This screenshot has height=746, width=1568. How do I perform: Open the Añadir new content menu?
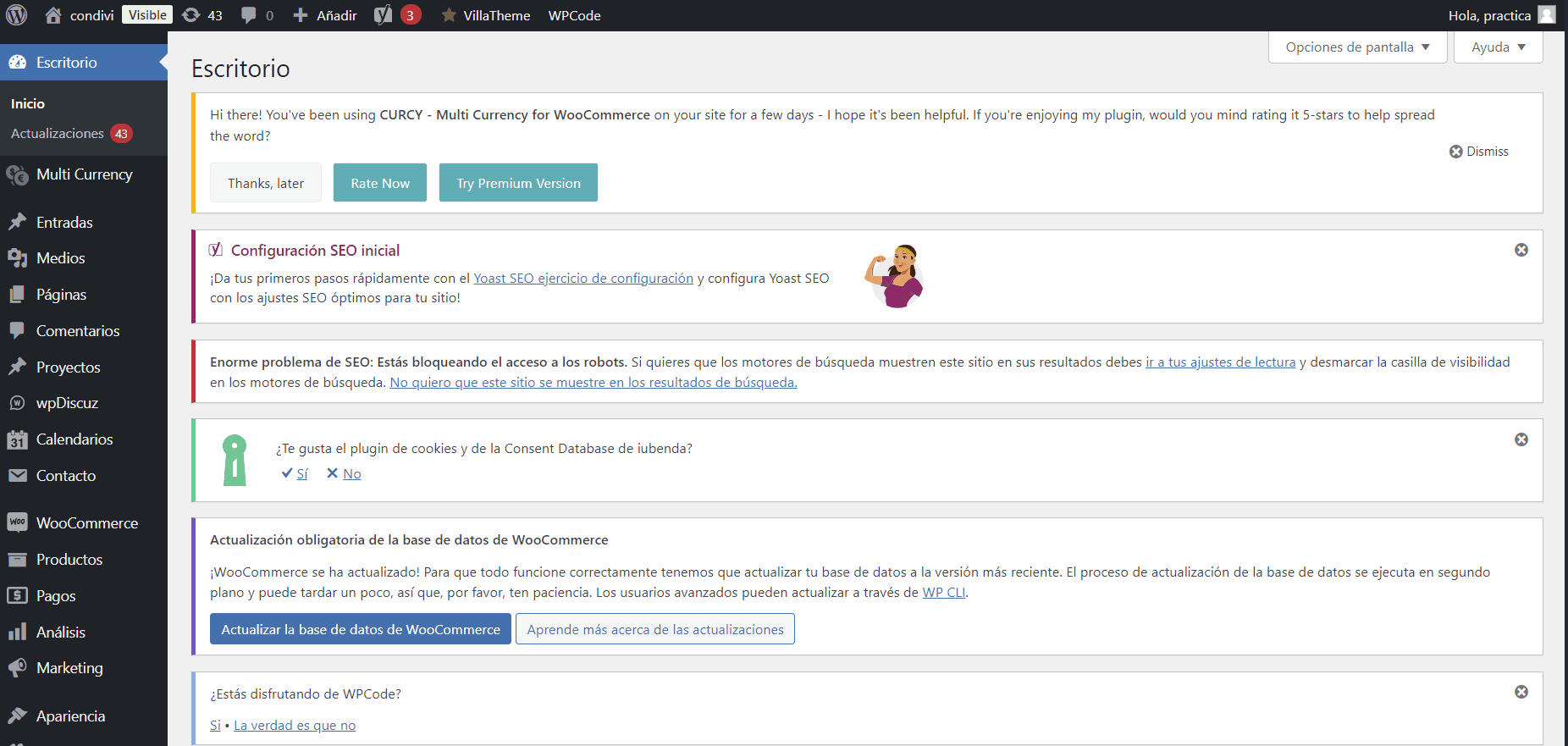325,15
